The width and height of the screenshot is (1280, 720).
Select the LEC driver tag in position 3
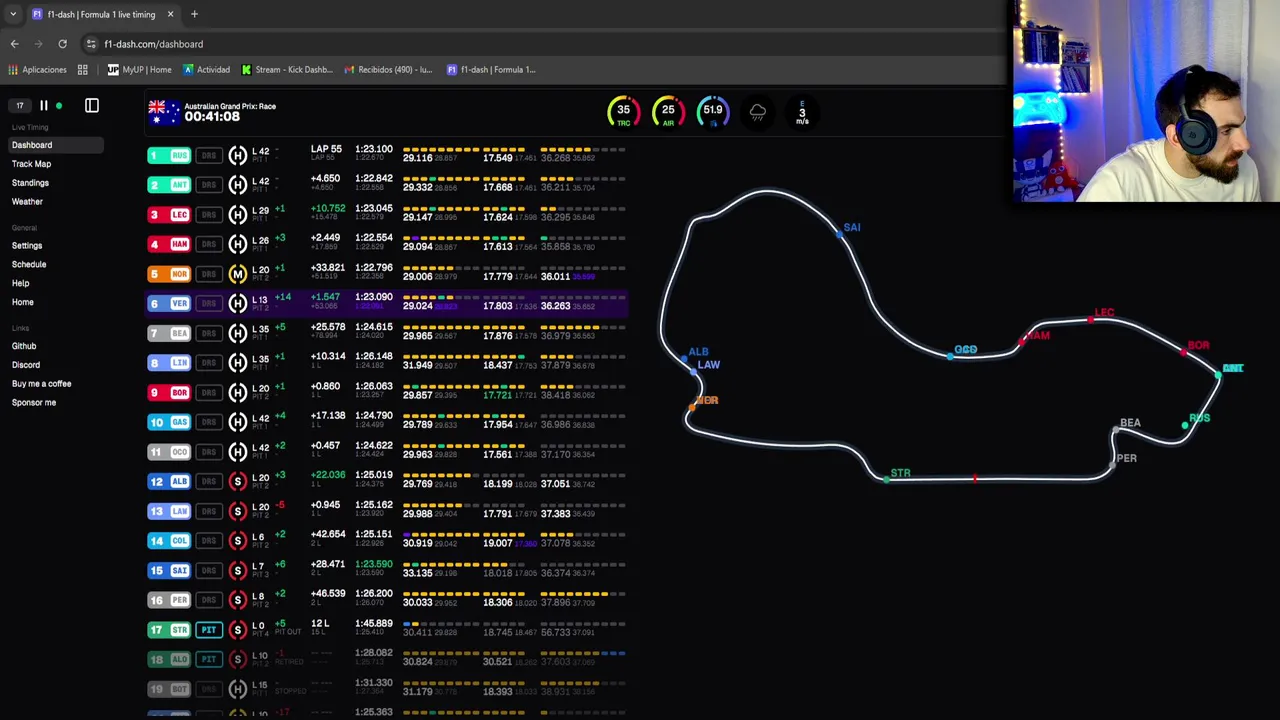click(x=169, y=215)
